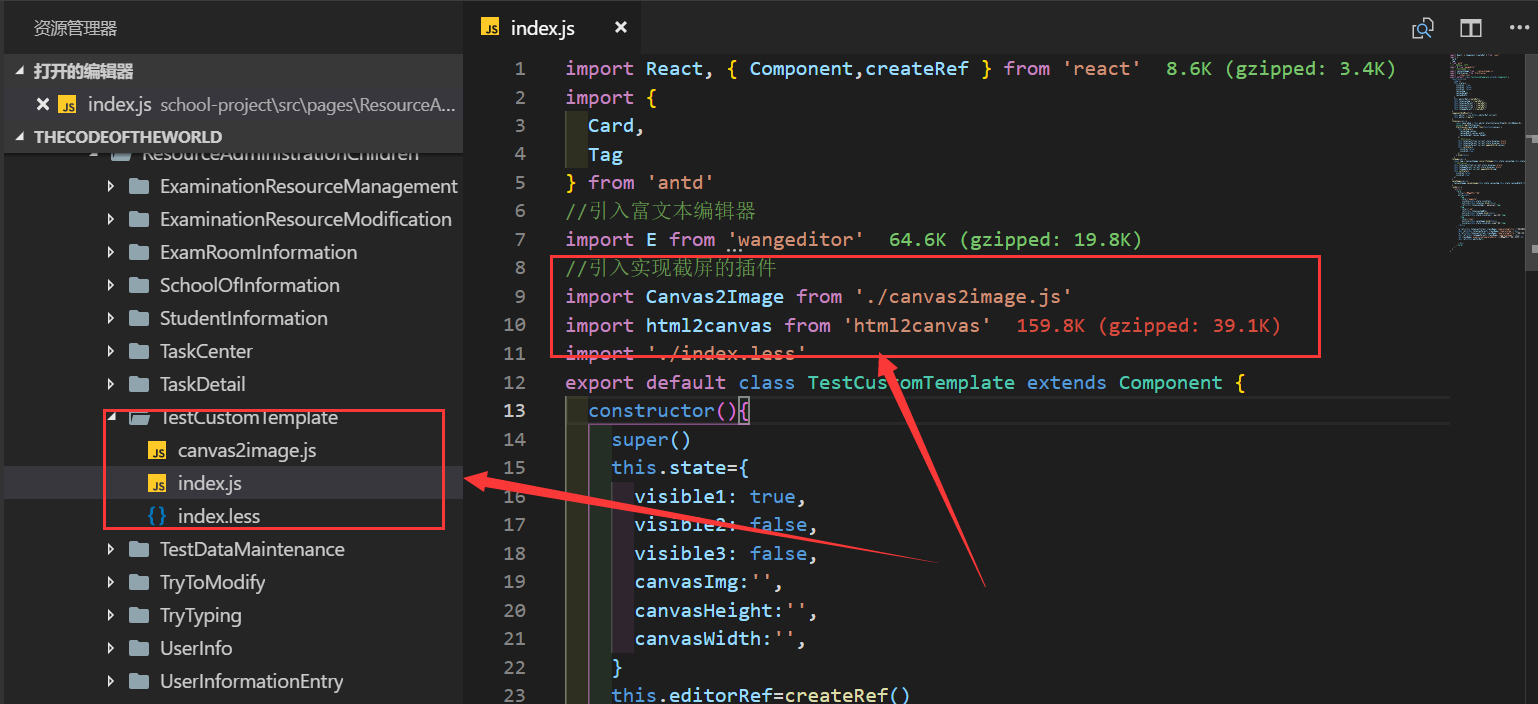Split the editor with the layout icon
Image resolution: width=1538 pixels, height=704 pixels.
pos(1471,28)
